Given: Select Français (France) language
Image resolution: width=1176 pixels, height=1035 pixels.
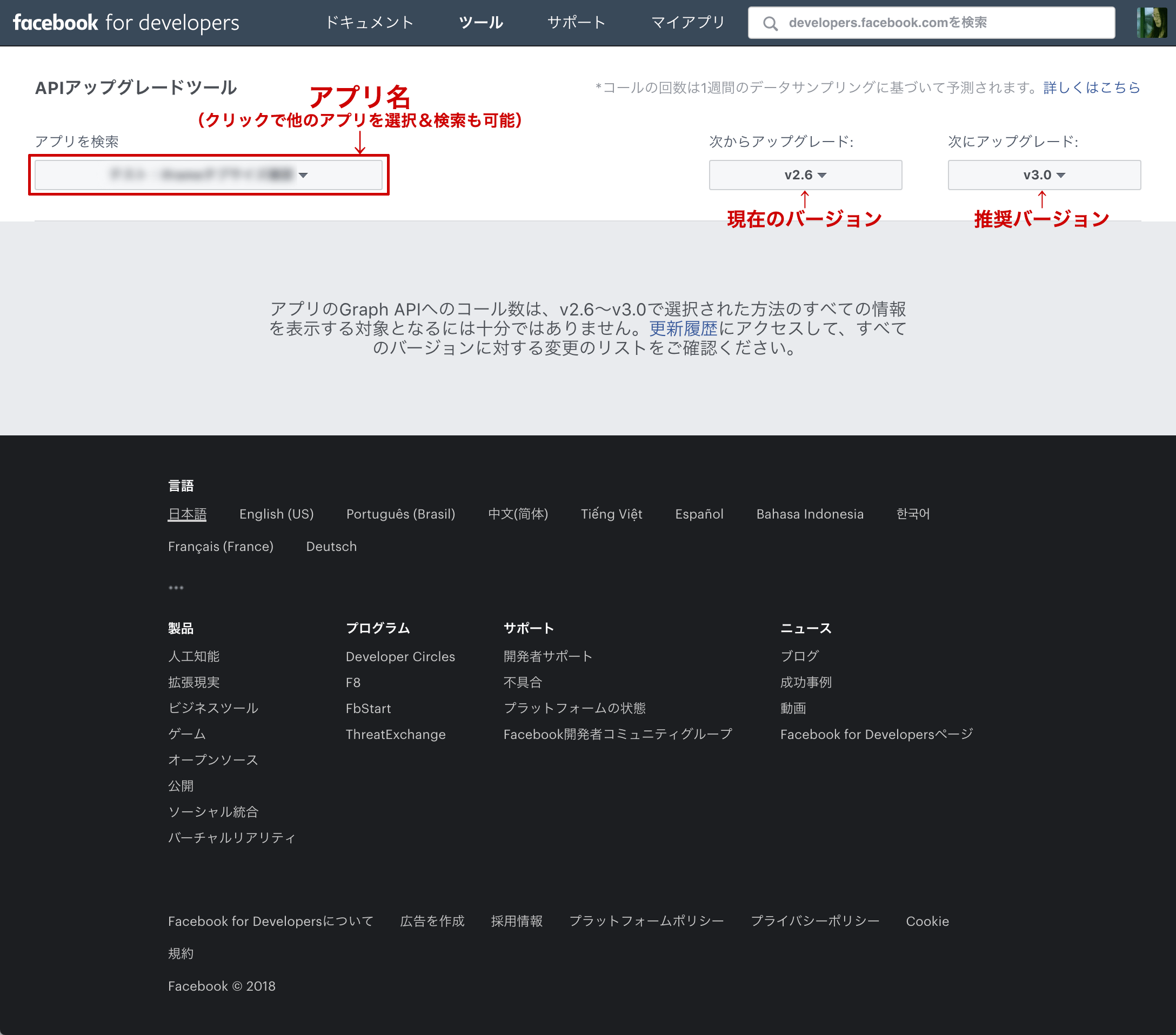Looking at the screenshot, I should (220, 546).
